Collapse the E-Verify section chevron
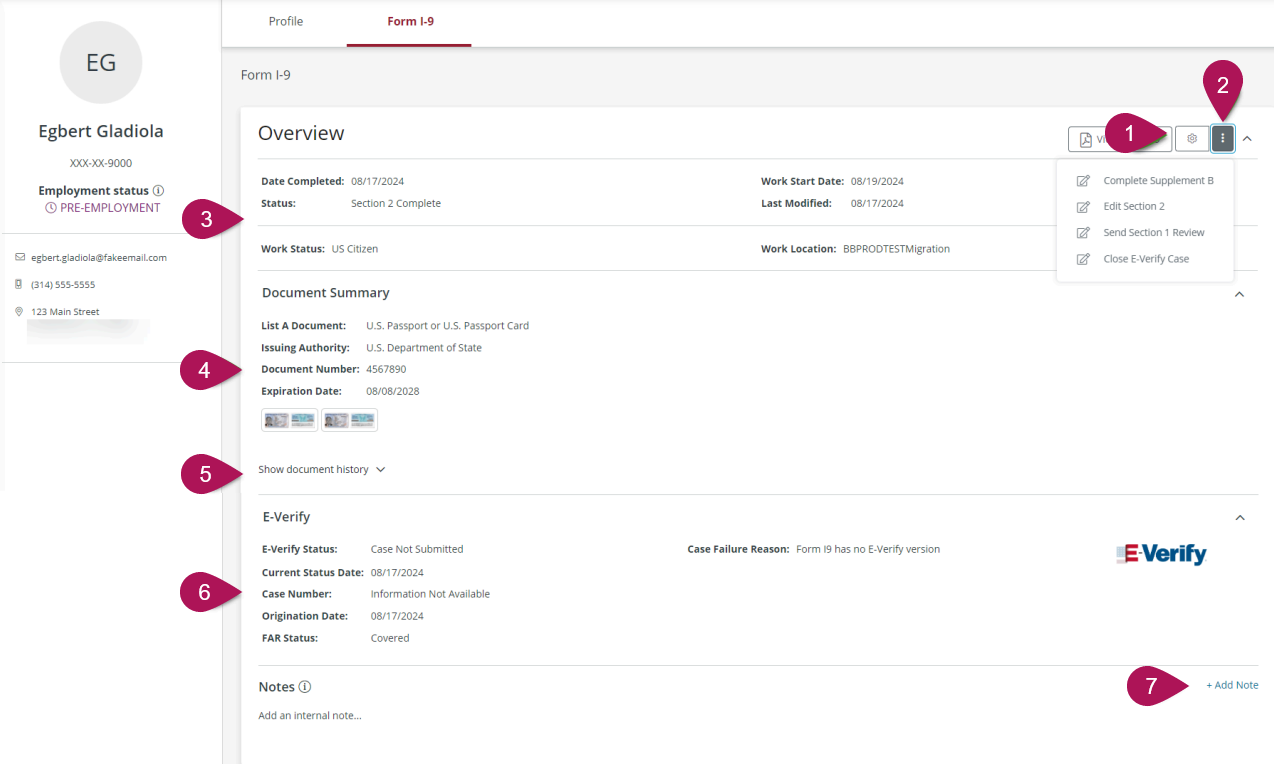The width and height of the screenshot is (1274, 764). click(1240, 518)
